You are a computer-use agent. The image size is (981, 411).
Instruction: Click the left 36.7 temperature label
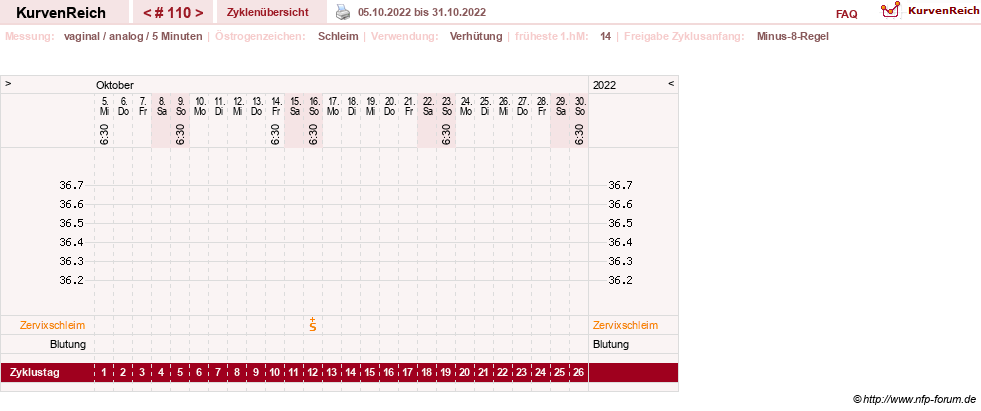(x=71, y=185)
